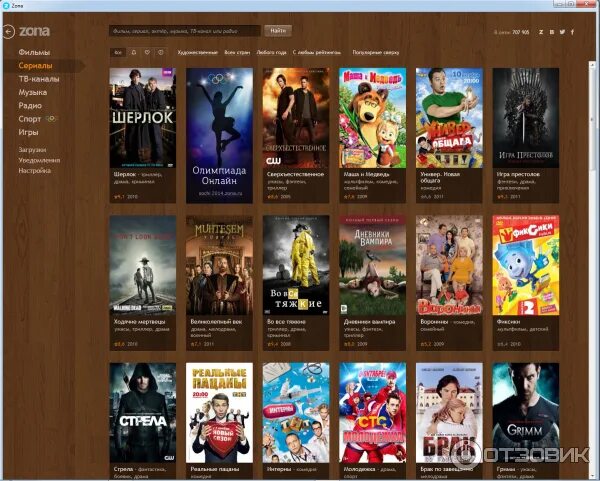The width and height of the screenshot is (600, 481).
Task: Open Загрузки downloads page
Action: tap(32, 150)
